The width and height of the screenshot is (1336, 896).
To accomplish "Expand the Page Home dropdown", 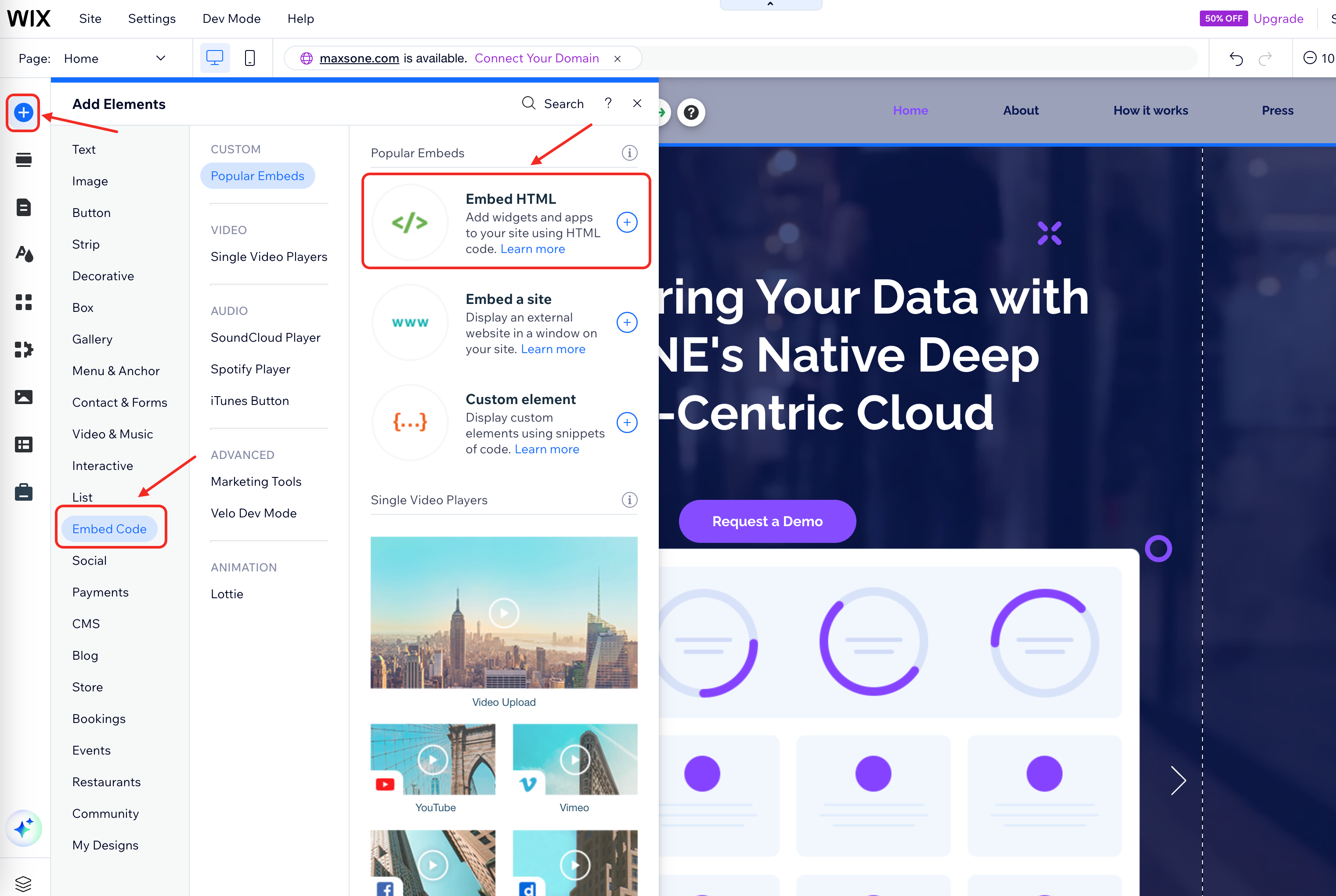I will [x=161, y=58].
